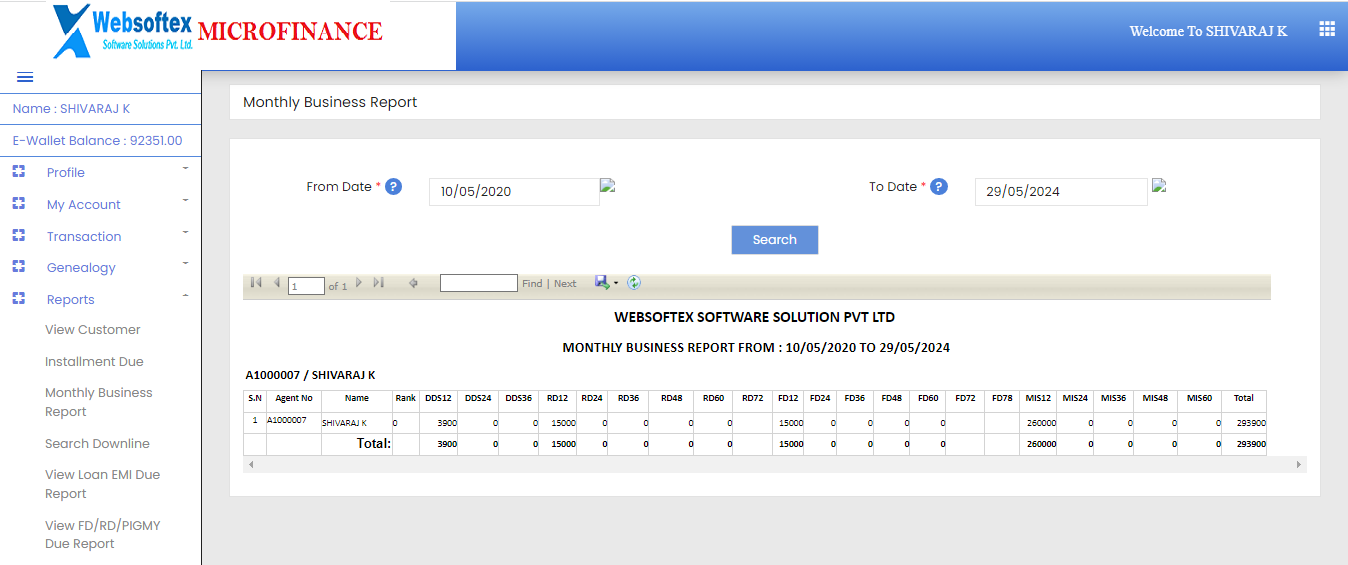The width and height of the screenshot is (1348, 565).
Task: Click E-Wallet Balance : 92351.00
Action: (98, 141)
